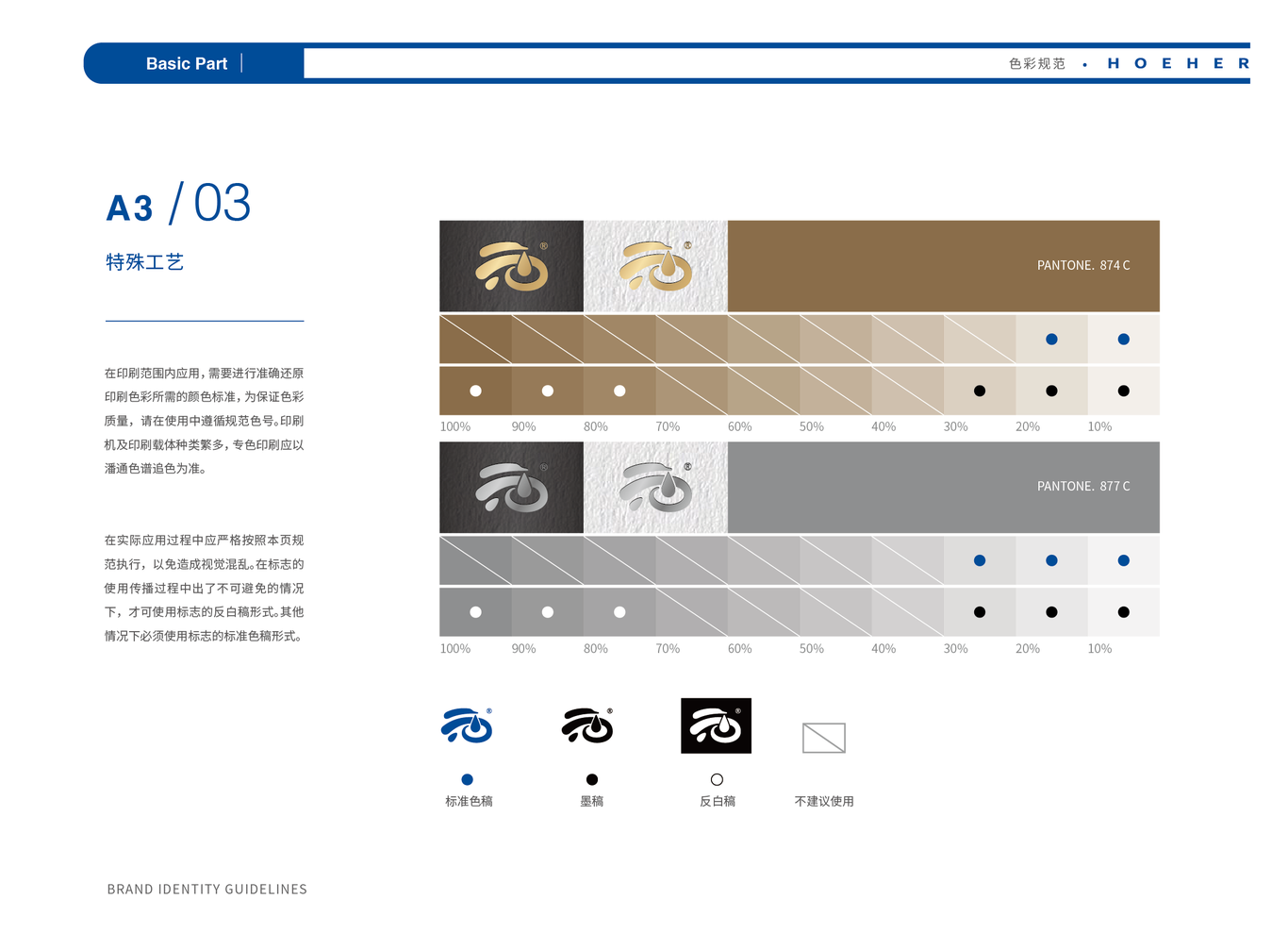Viewport: 1288px width, 949px height.
Task: Pick the large PANTONE 877 C gray swatch
Action: point(944,488)
